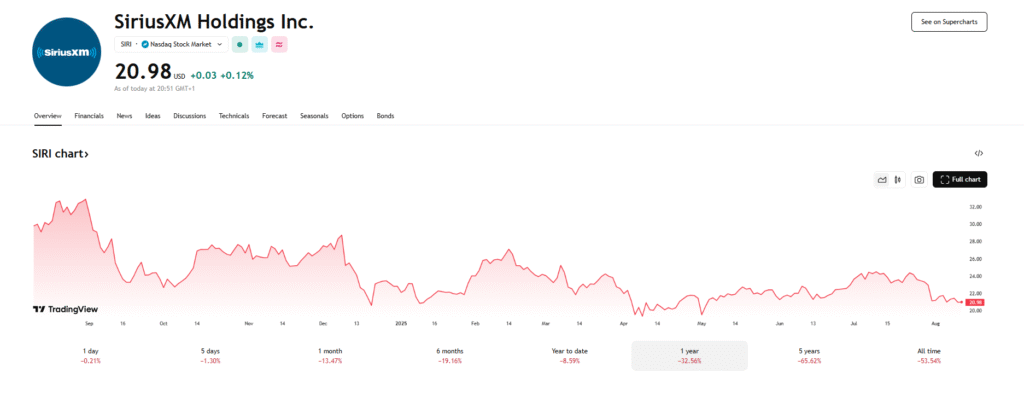This screenshot has height=396, width=1024.
Task: Select the 5 years time range
Action: tap(807, 355)
